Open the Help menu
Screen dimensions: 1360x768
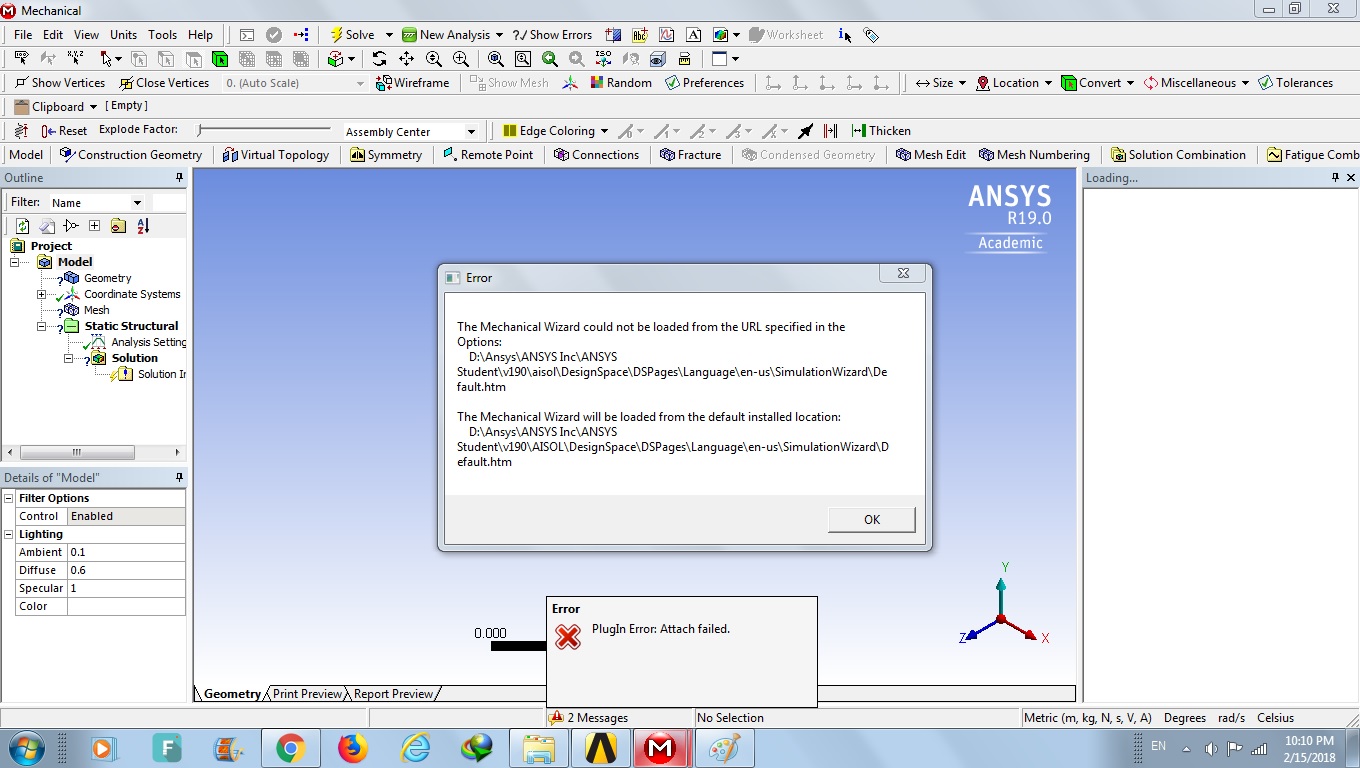click(201, 35)
